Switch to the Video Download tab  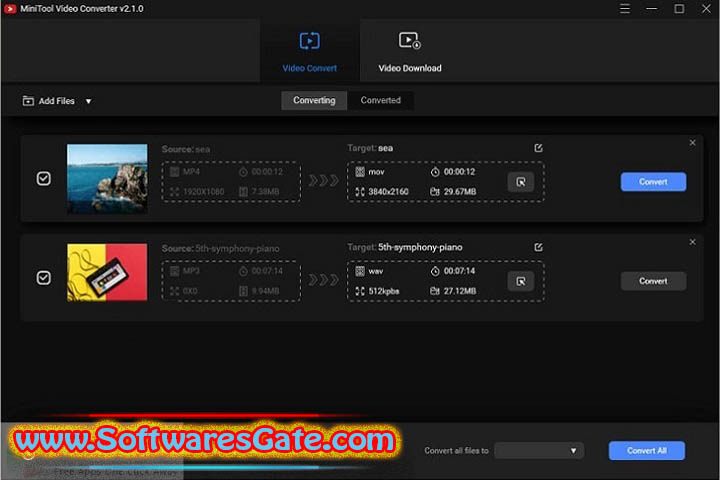click(410, 51)
